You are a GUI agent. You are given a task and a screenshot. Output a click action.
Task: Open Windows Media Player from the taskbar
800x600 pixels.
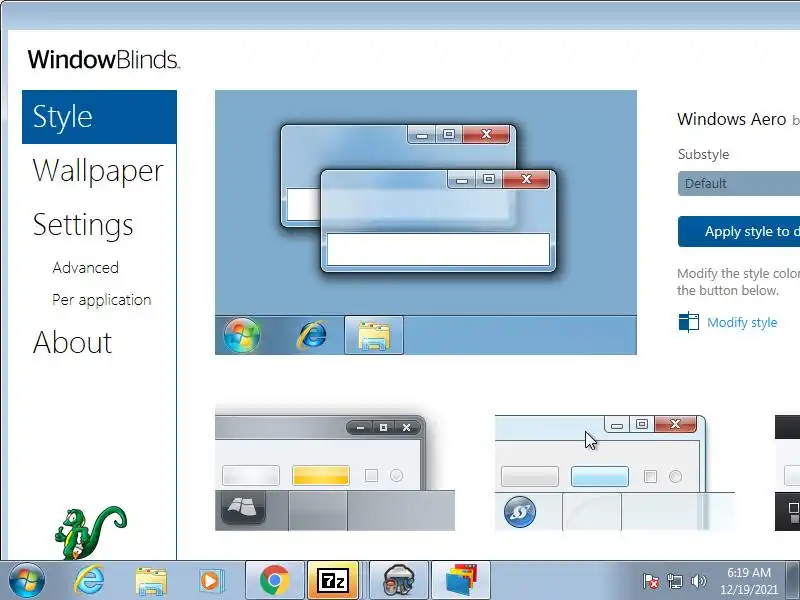tap(210, 581)
